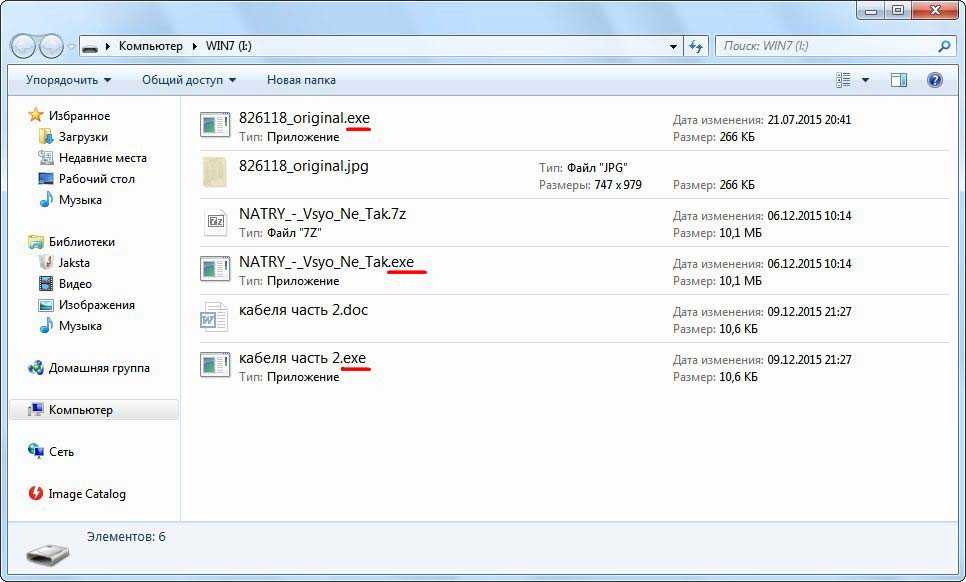This screenshot has height=582, width=966.
Task: Click the Видео filmstrip icon
Action: click(46, 283)
